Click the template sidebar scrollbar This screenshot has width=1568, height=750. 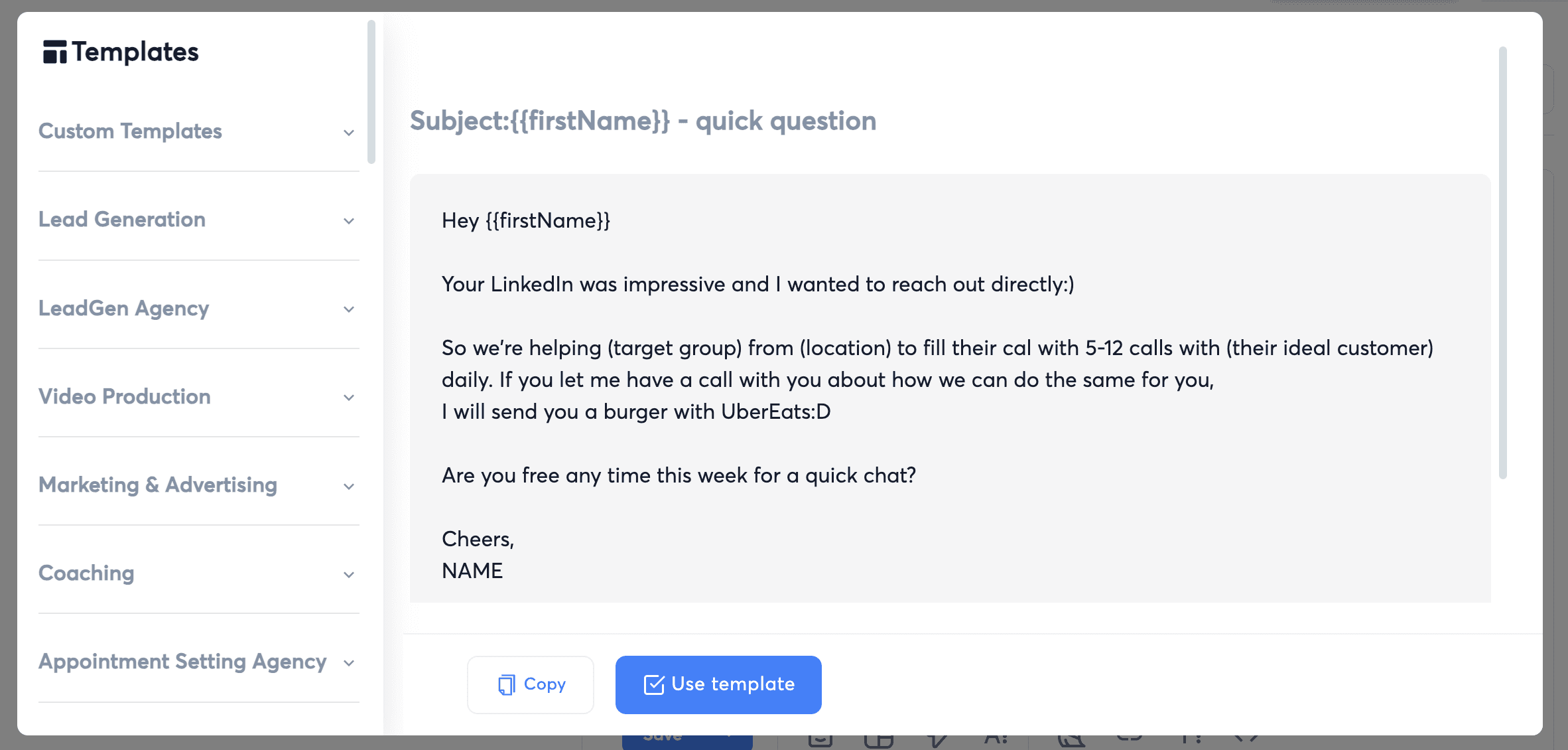371,93
